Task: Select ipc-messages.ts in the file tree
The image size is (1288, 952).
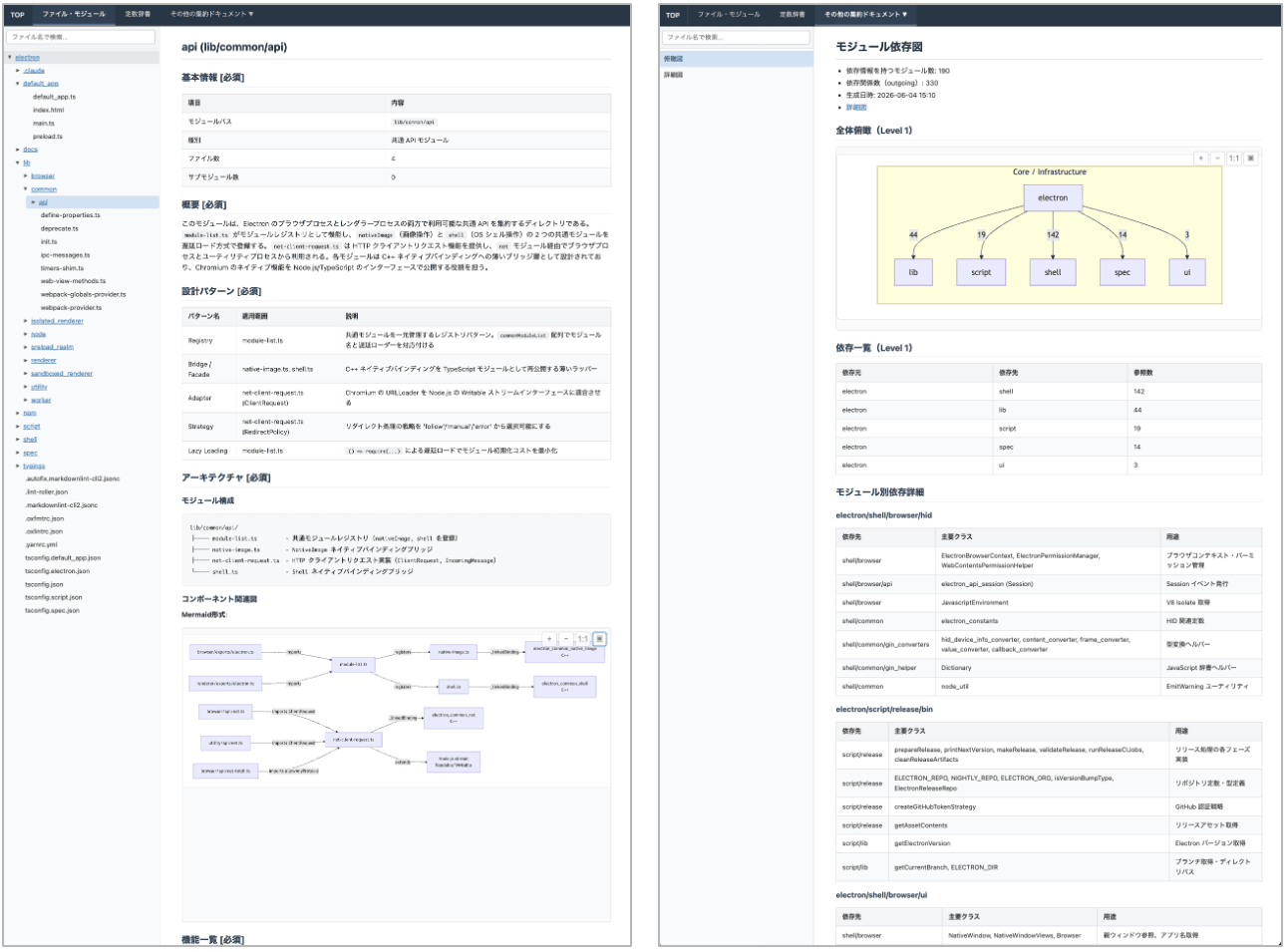Action: coord(66,255)
